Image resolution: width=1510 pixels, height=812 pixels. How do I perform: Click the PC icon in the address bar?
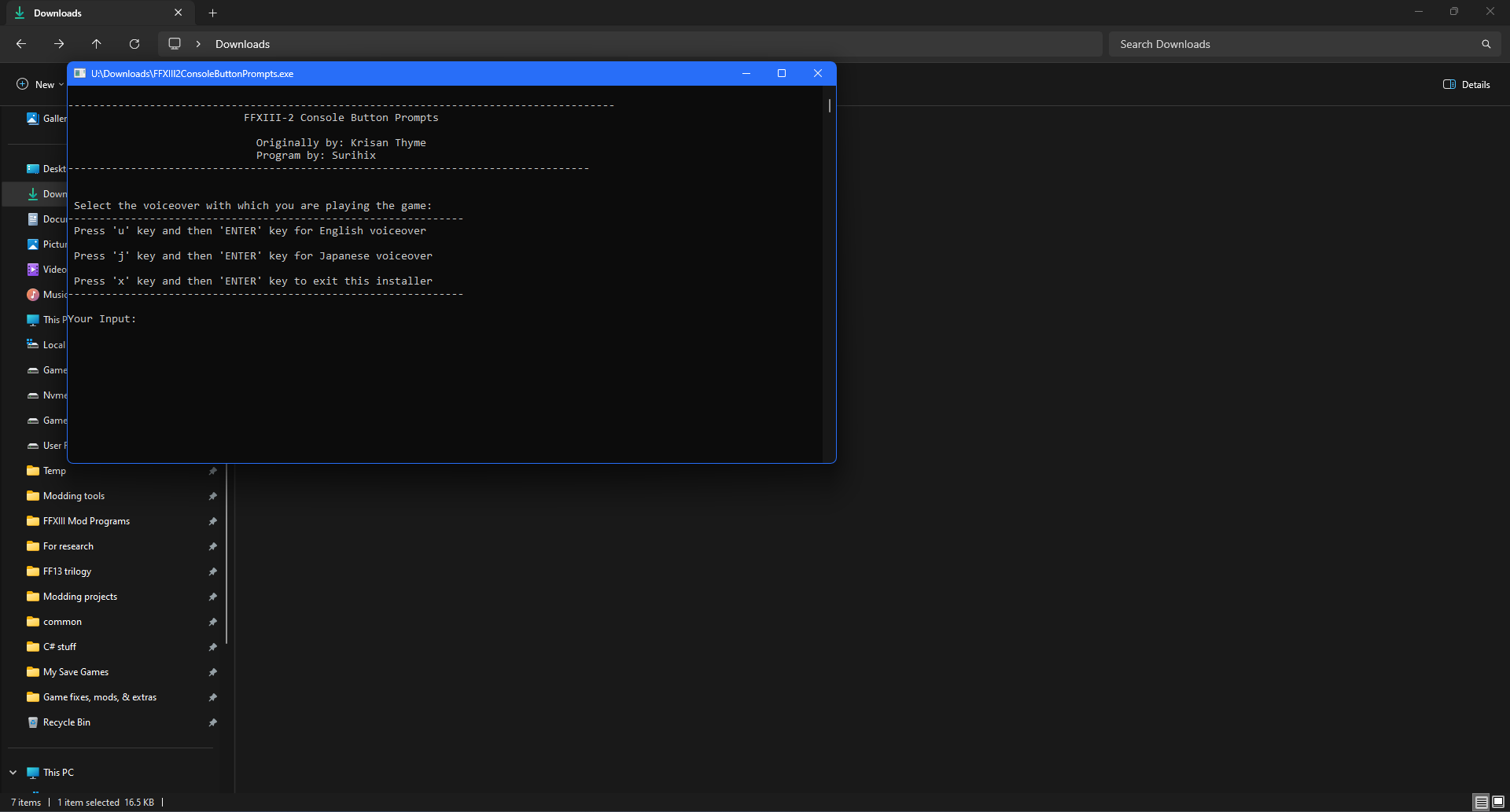pos(175,44)
